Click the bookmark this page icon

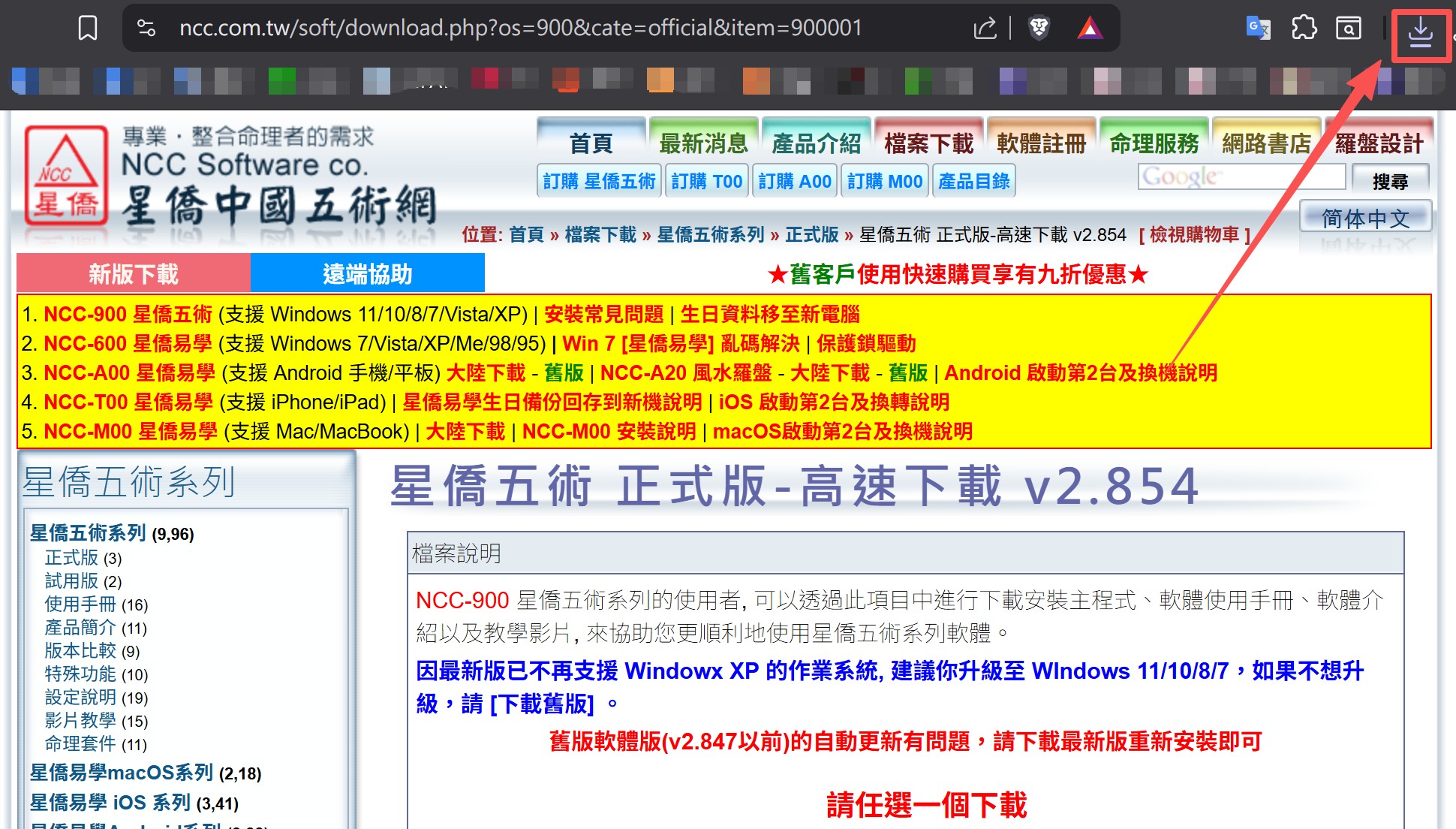click(88, 29)
